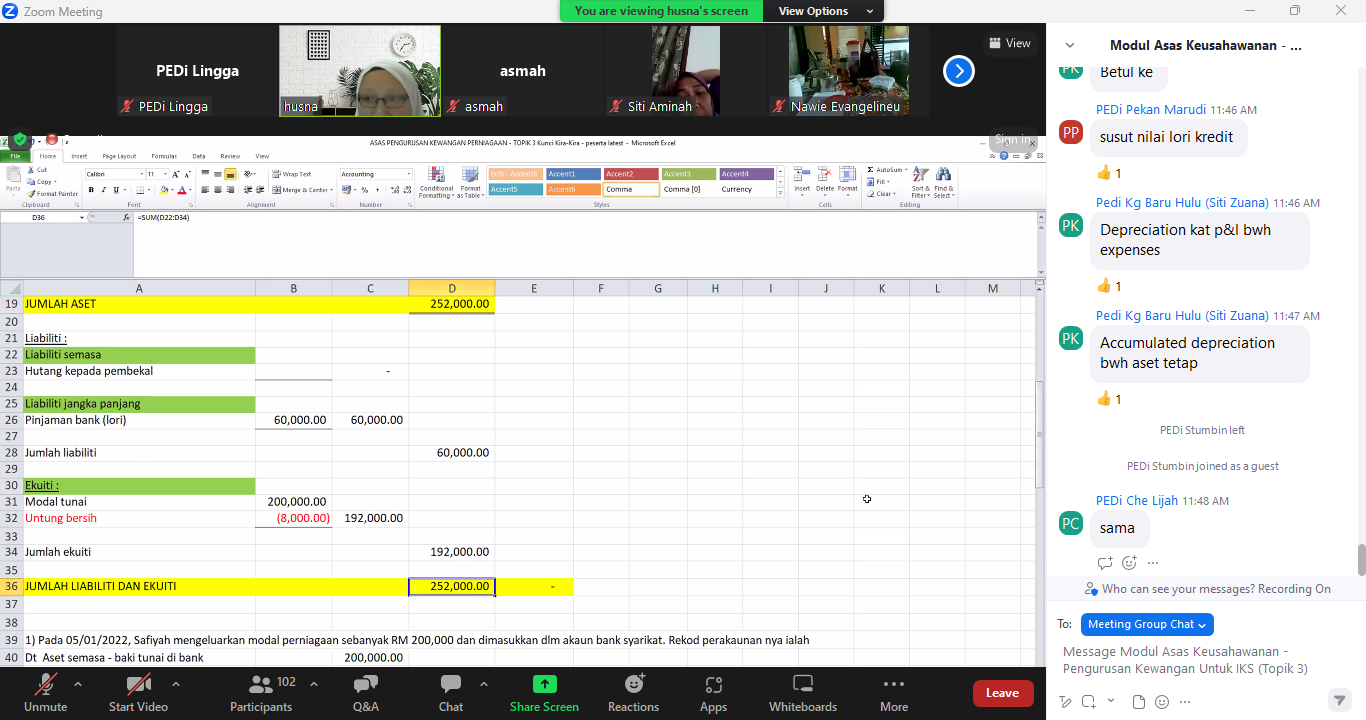1366x720 pixels.
Task: Start Video from the meeting toolbar
Action: [x=138, y=692]
